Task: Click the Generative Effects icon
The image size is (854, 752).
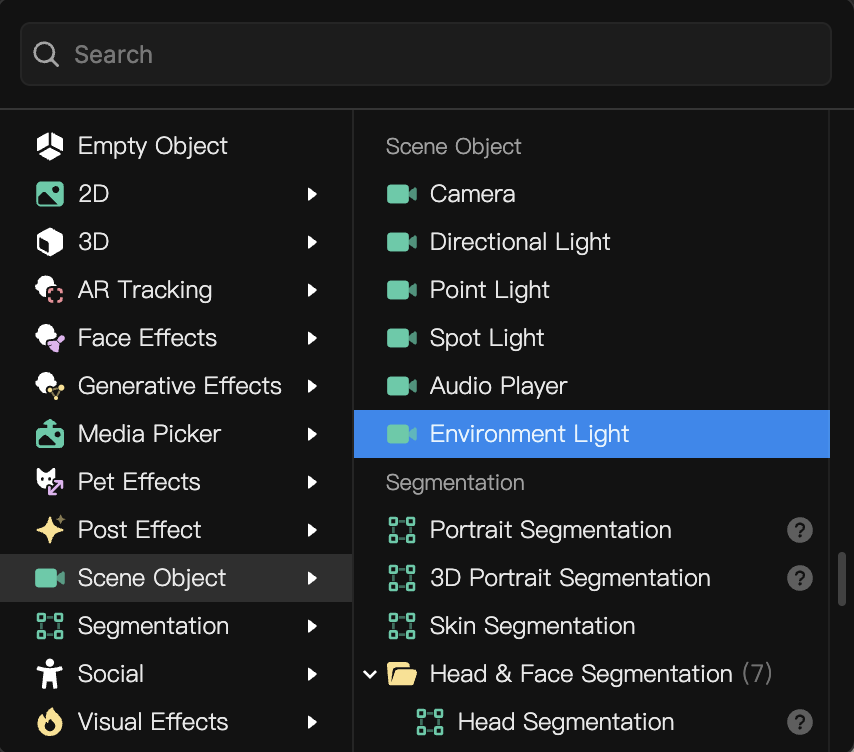Action: 50,386
